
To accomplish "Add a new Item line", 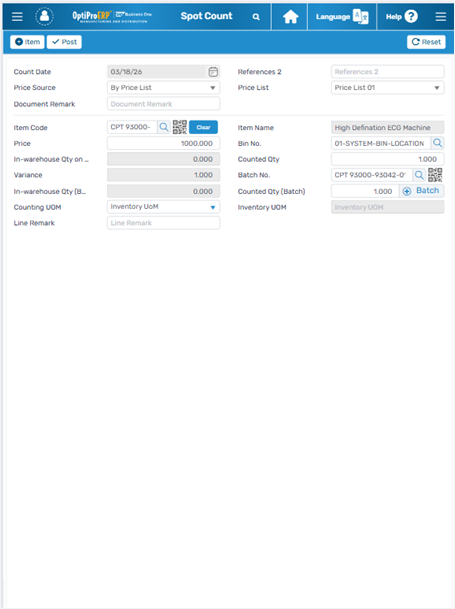I will pos(27,42).
